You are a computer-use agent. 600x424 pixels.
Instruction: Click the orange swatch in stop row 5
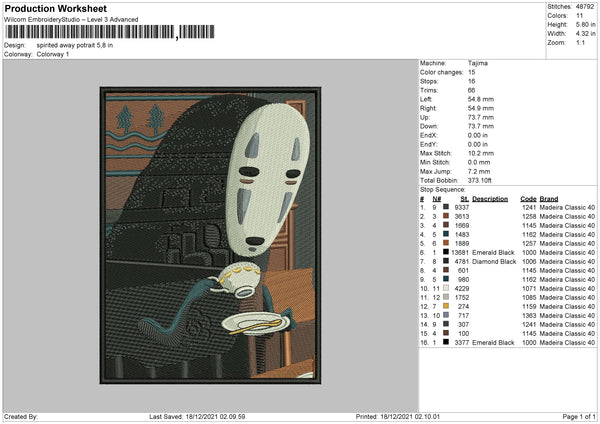(446, 243)
